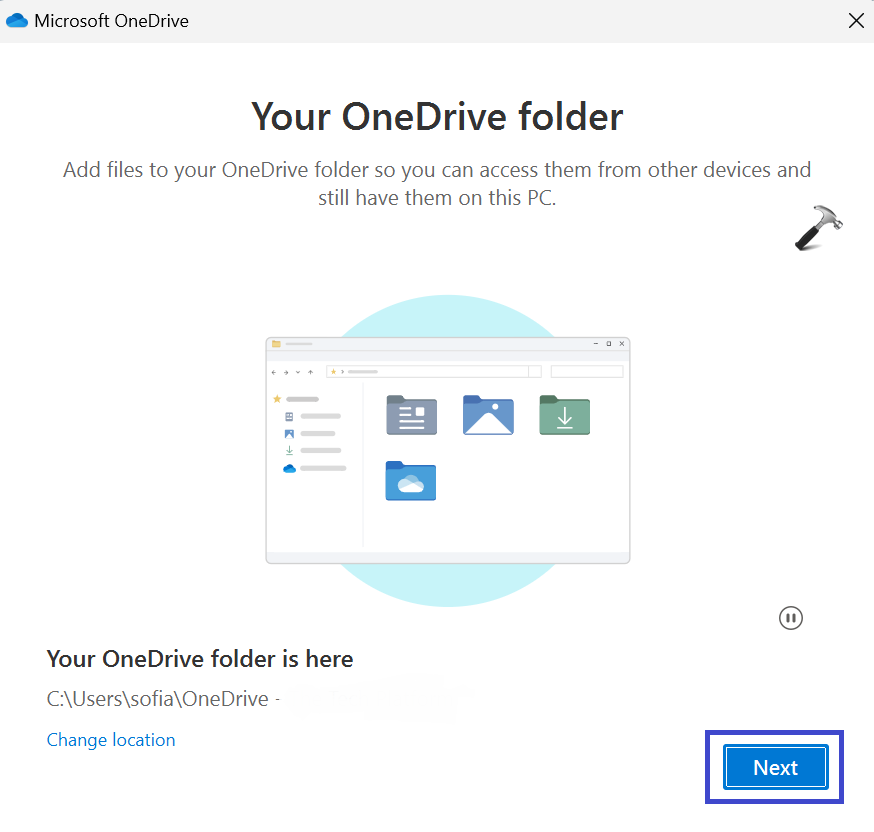
Task: Click the 'Your OneDrive folder' title
Action: click(x=437, y=116)
